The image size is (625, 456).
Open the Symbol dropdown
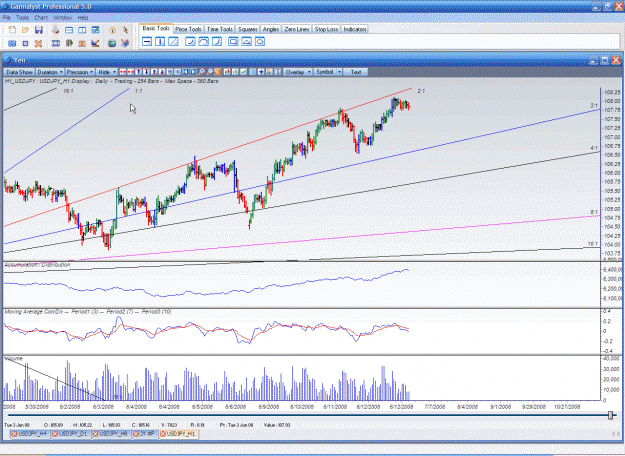(328, 72)
